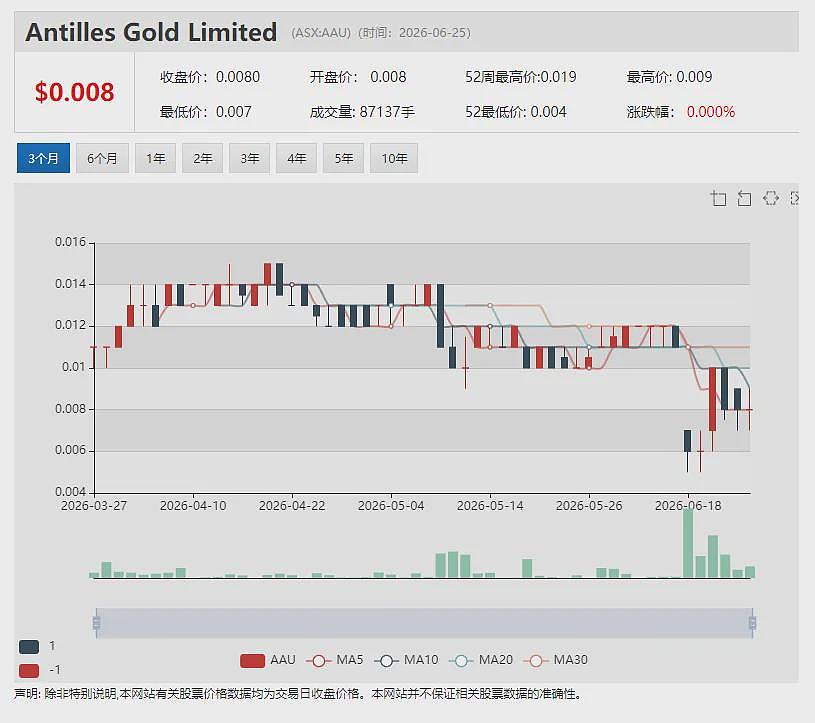Image resolution: width=815 pixels, height=723 pixels.
Task: Toggle the MA20 line legend
Action: (481, 660)
